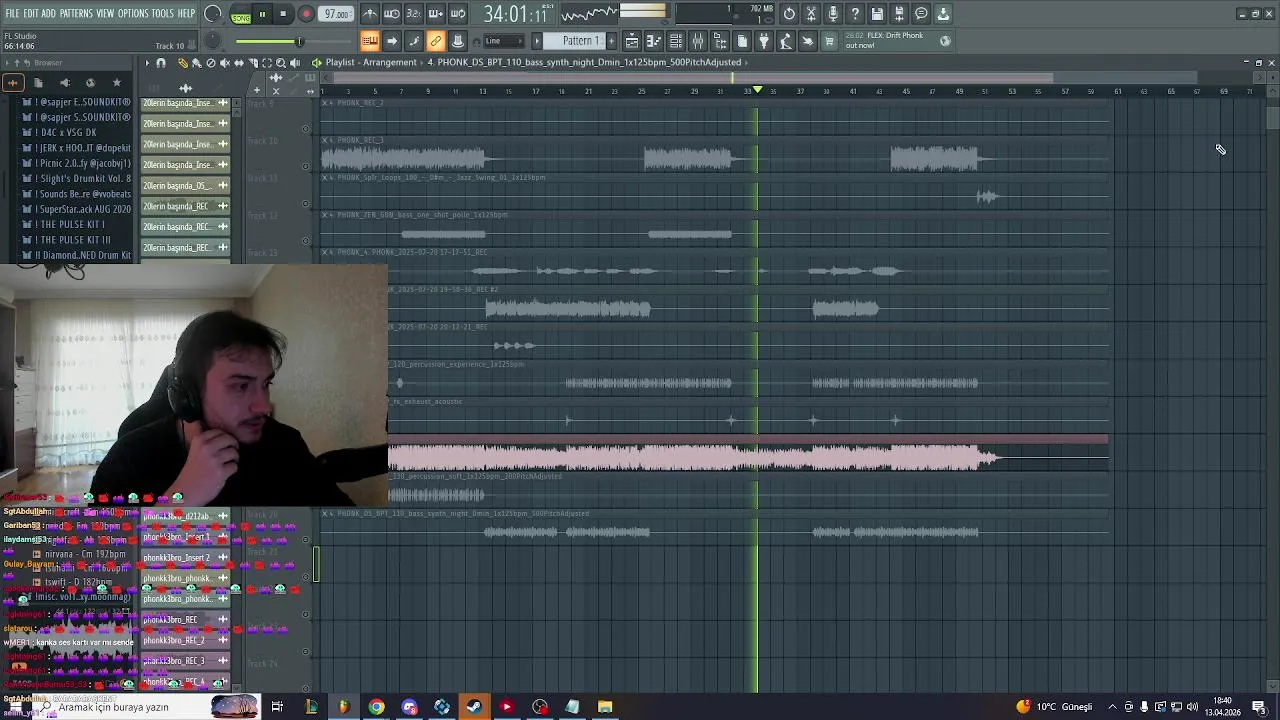Switch to the browser starred favorites tab

(x=116, y=83)
